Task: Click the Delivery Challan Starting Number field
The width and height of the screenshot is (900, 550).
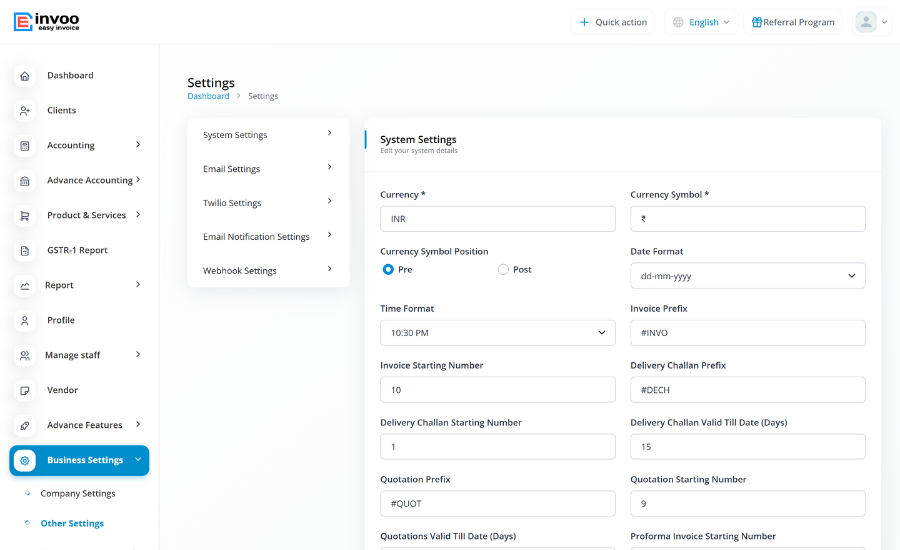Action: 498,447
